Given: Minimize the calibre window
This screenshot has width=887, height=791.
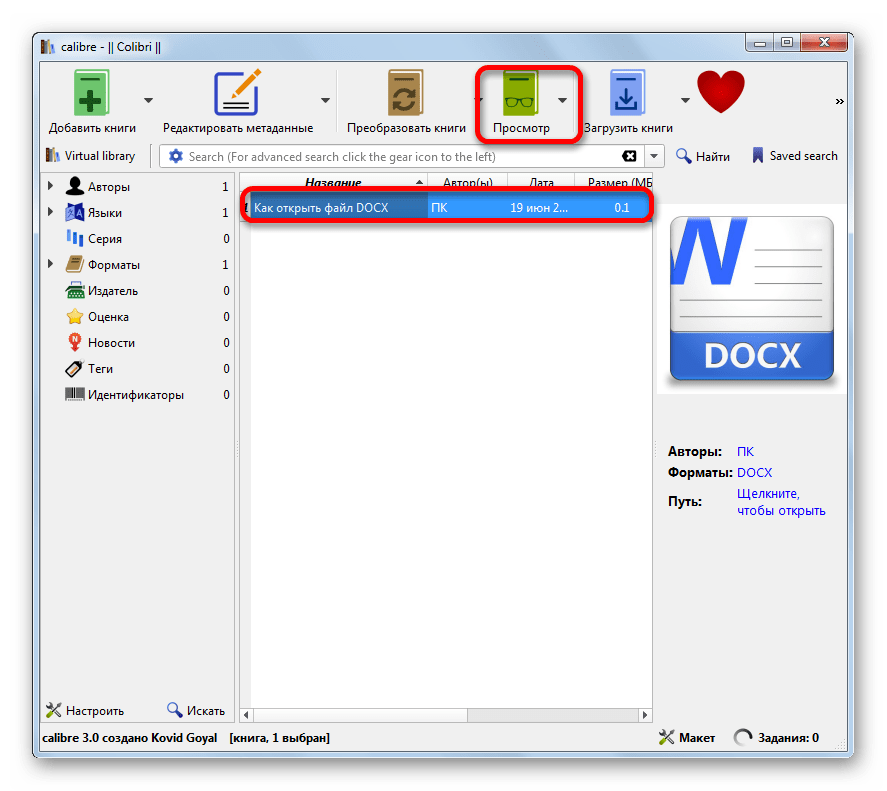Looking at the screenshot, I should (760, 42).
